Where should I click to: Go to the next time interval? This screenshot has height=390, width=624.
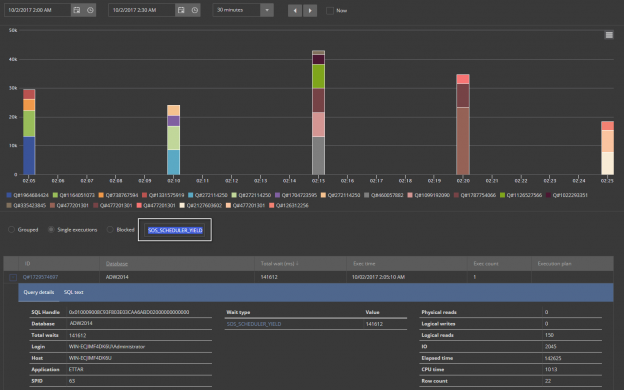click(x=310, y=10)
